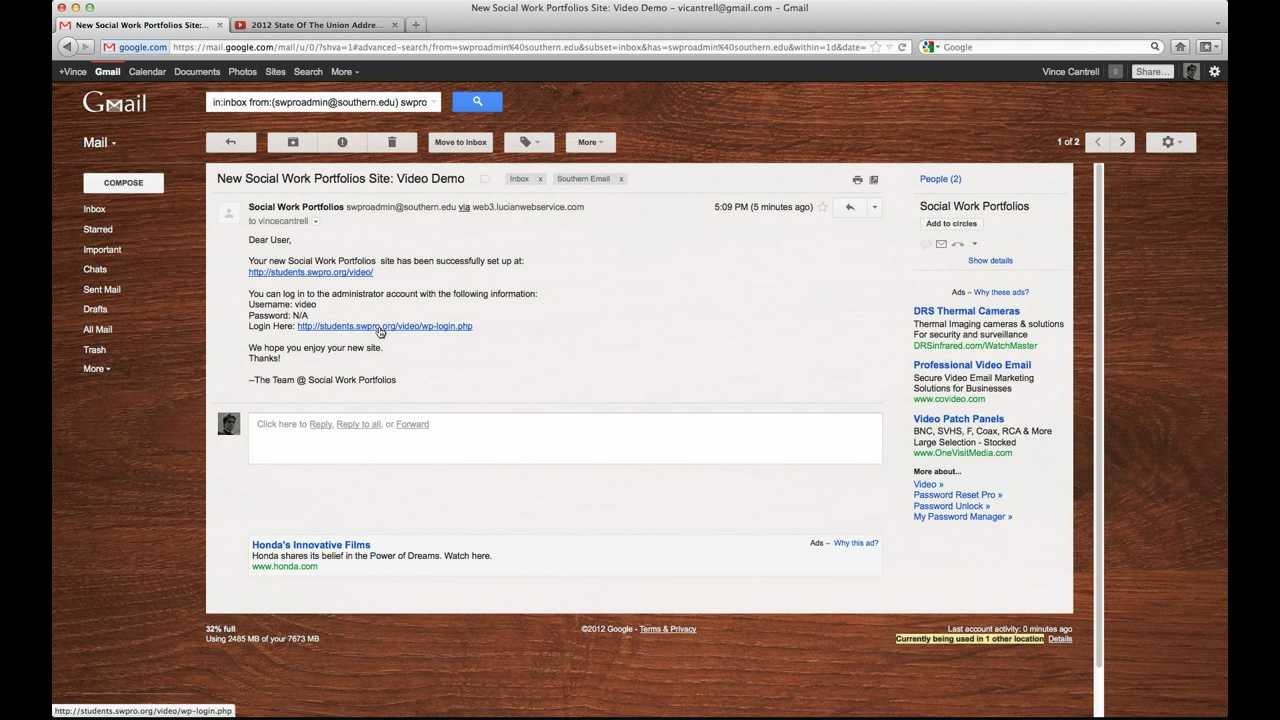Remove the Southern Email label with its x
Screen dimensions: 1280x720
(620, 179)
